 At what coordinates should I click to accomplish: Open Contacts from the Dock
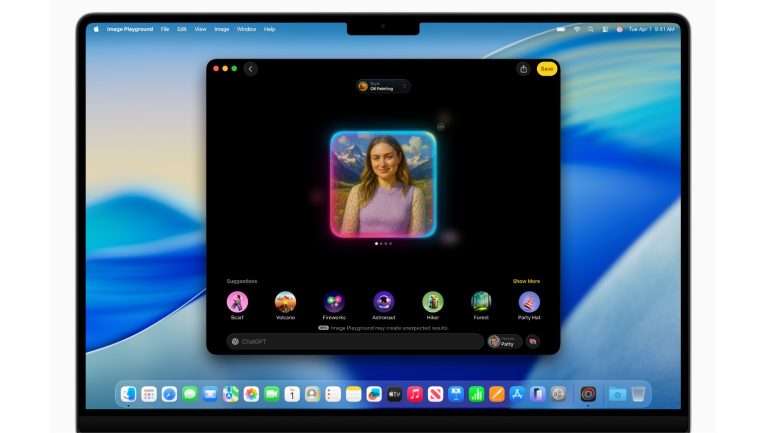coord(312,394)
